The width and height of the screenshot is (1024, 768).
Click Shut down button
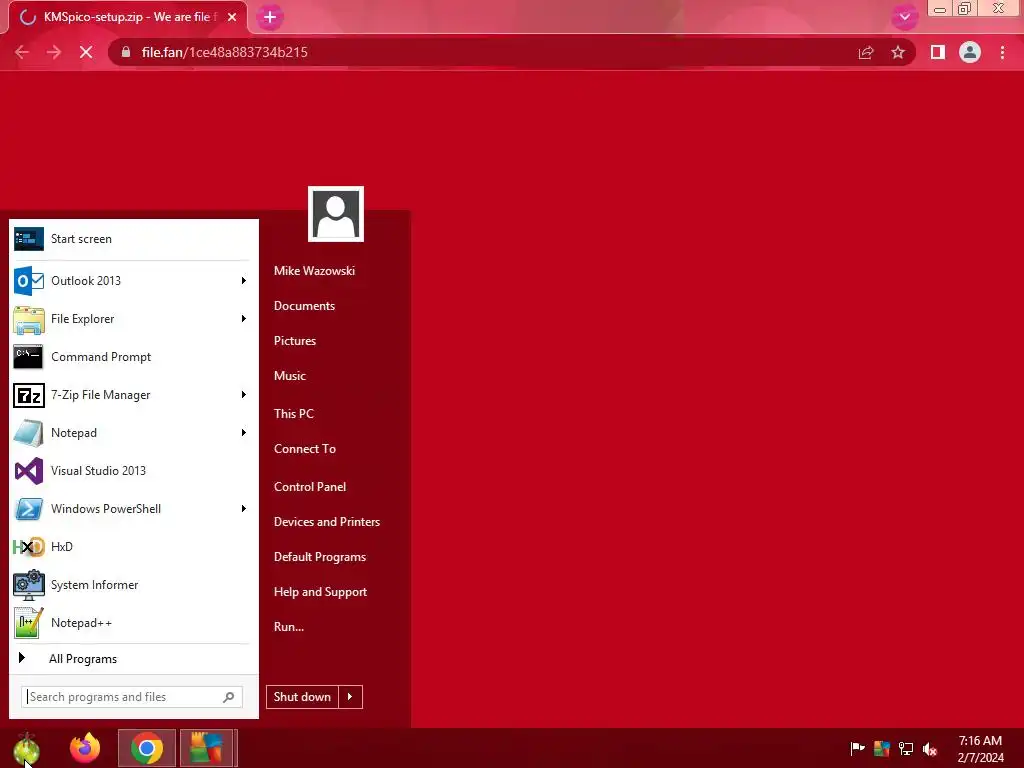[x=302, y=697]
